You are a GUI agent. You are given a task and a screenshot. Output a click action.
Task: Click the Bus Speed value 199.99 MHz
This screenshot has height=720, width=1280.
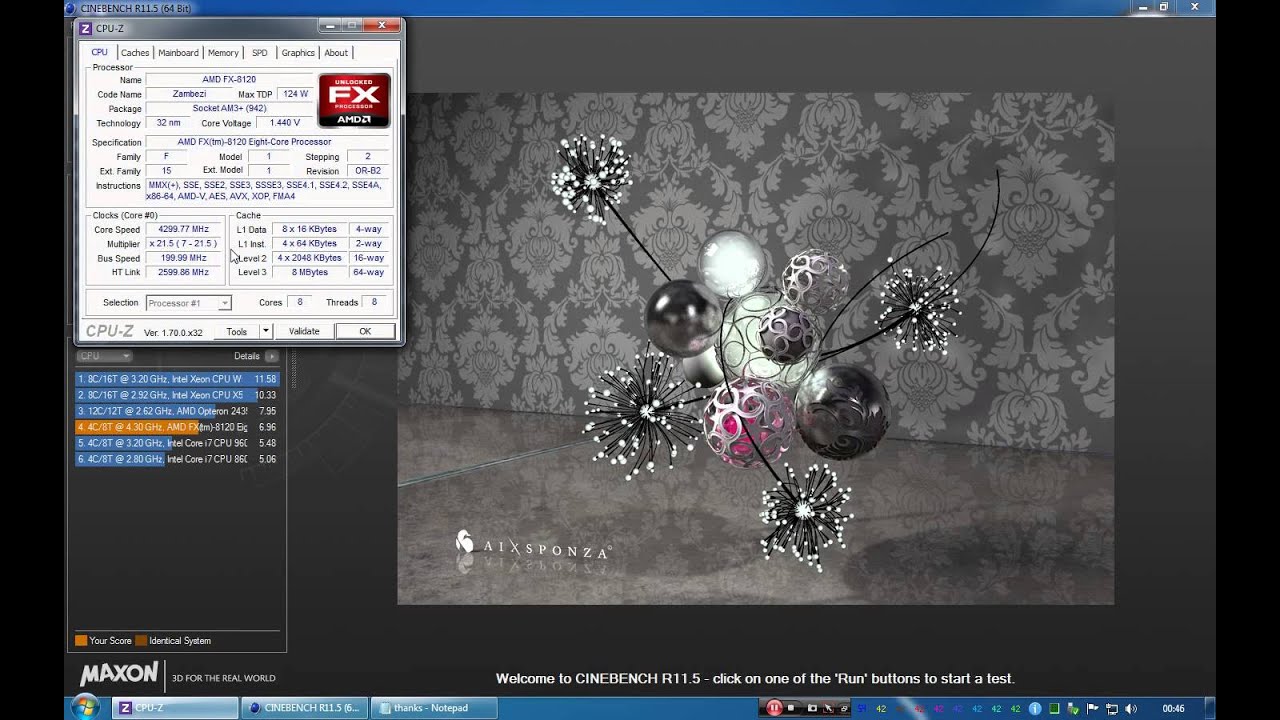click(x=183, y=258)
